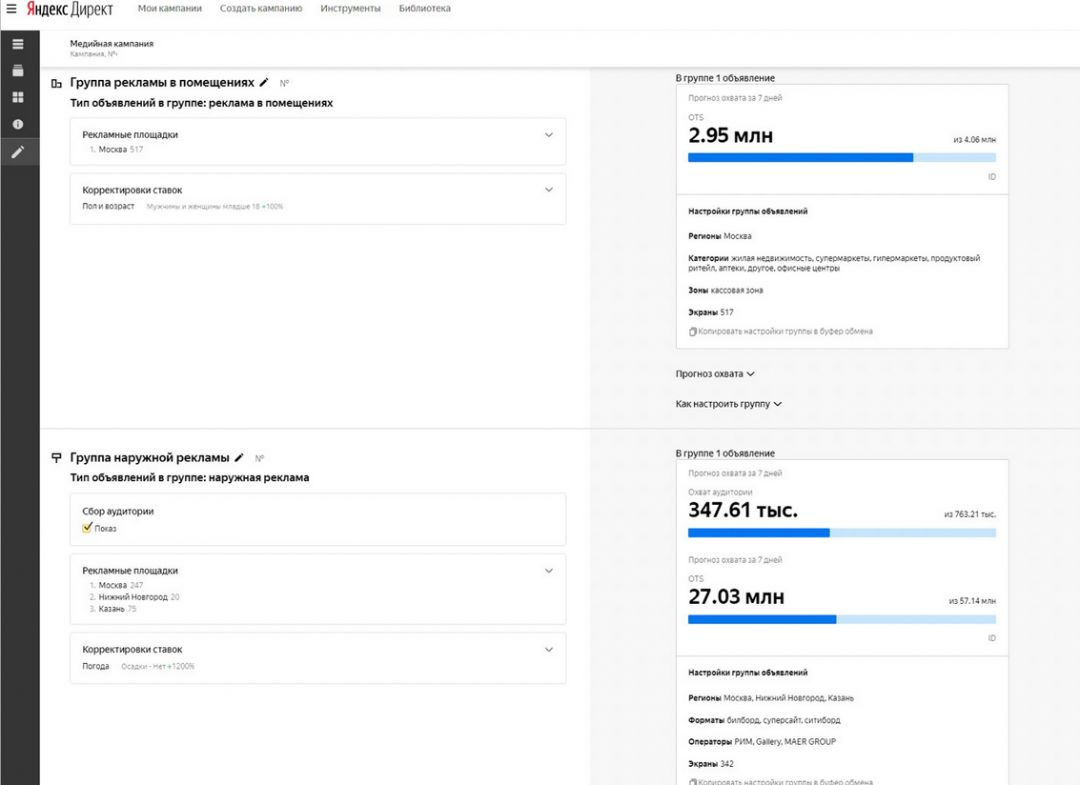Screen dimensions: 1080x785
Task: Expand Корректировки ставок with Погода adjustment
Action: [x=548, y=650]
